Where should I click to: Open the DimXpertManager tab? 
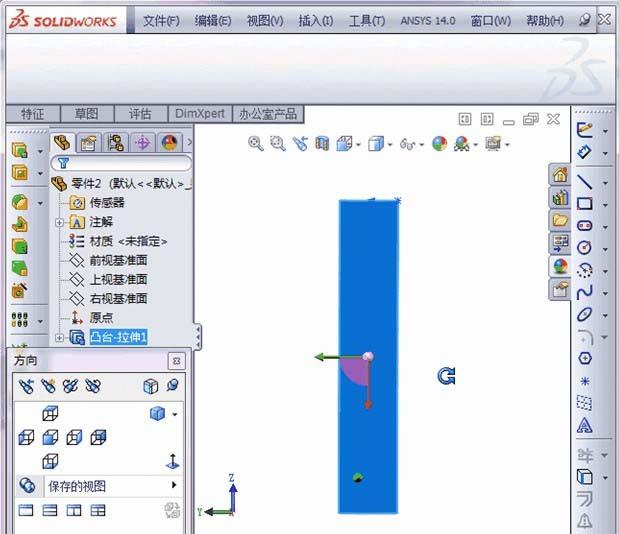pos(143,143)
